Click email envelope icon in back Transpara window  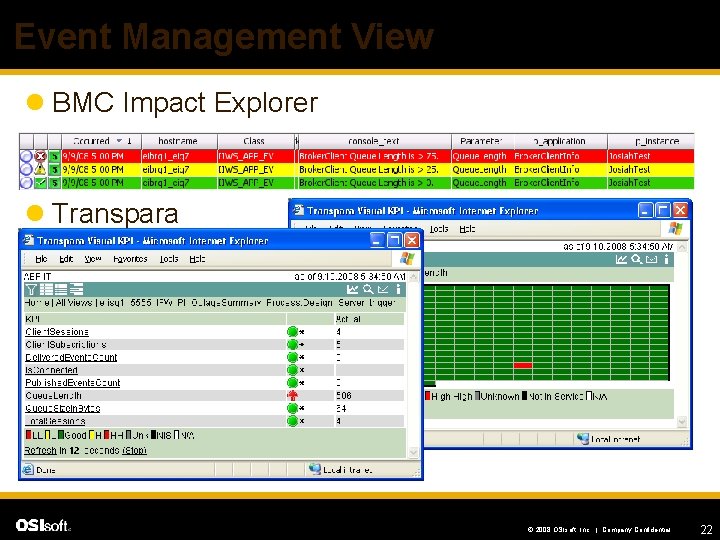[652, 259]
